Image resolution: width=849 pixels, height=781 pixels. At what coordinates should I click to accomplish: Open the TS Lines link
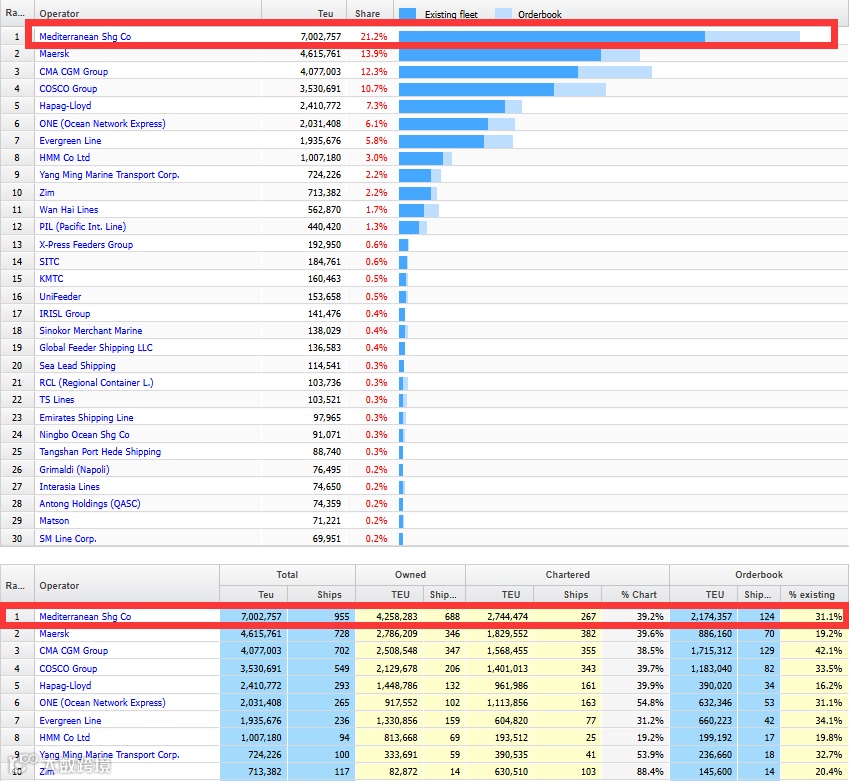click(x=57, y=400)
